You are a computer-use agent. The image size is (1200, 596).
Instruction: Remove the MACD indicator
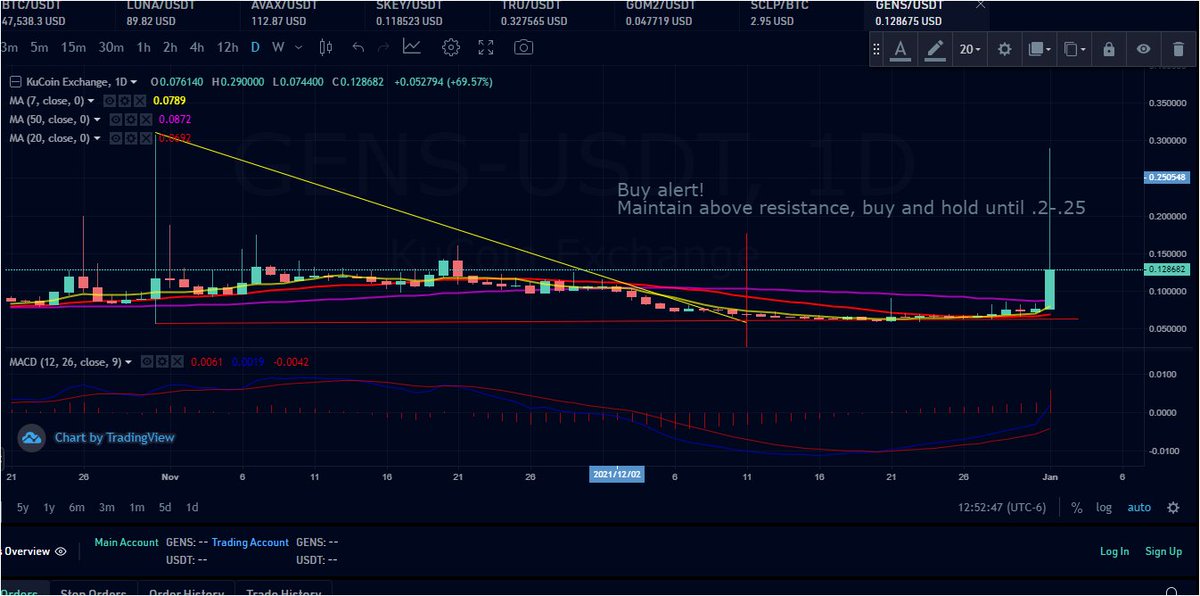[x=176, y=362]
